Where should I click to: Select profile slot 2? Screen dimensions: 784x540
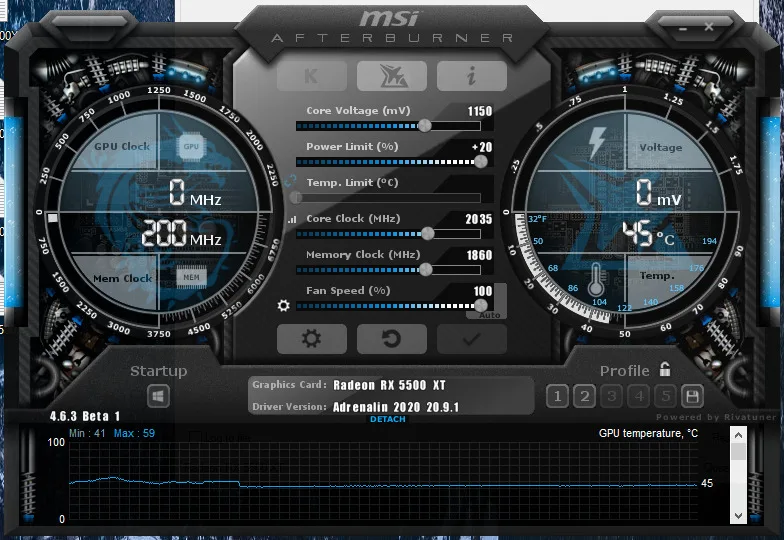[x=584, y=396]
